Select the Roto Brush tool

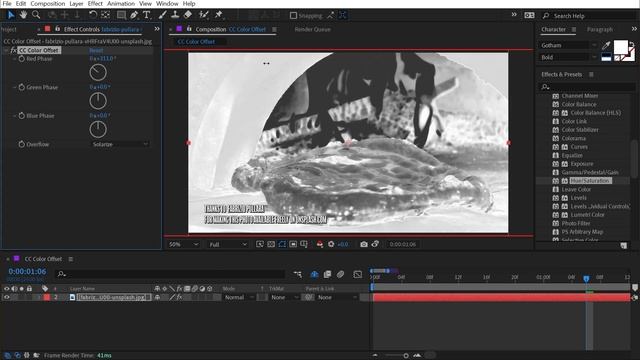coord(204,15)
